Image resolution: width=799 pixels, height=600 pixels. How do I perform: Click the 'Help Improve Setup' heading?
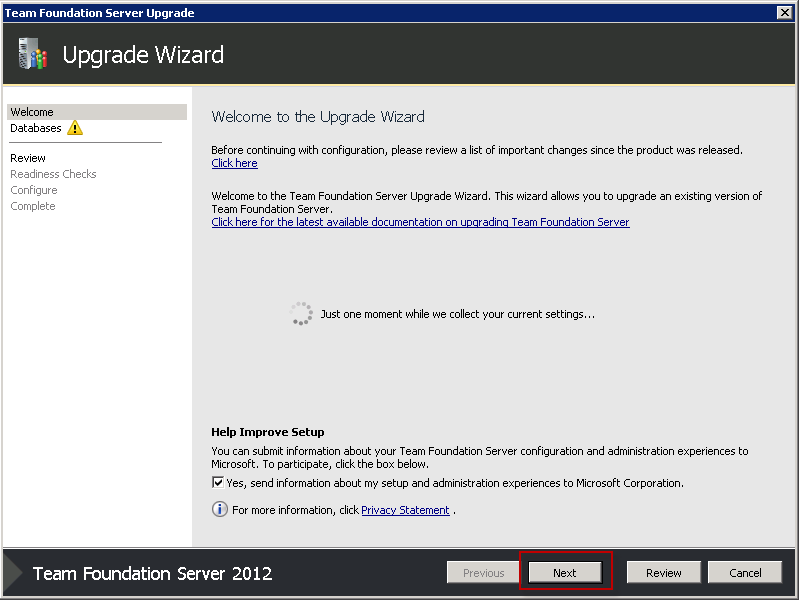pyautogui.click(x=268, y=432)
